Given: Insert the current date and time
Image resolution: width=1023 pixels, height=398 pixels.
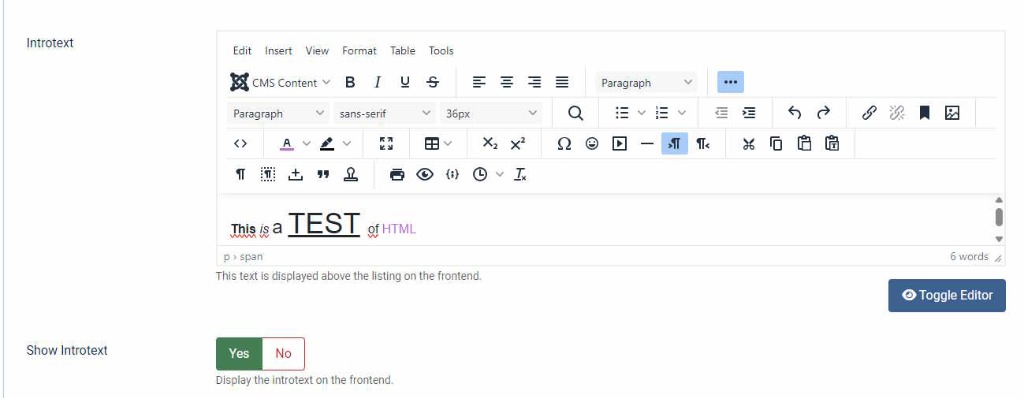Looking at the screenshot, I should (x=480, y=174).
